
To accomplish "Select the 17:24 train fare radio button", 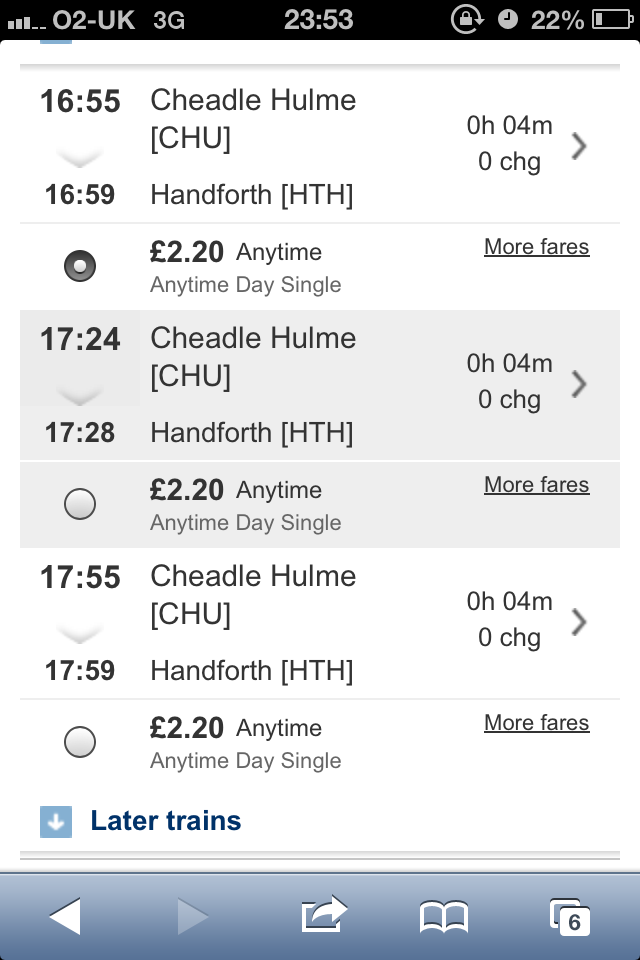I will tap(80, 505).
